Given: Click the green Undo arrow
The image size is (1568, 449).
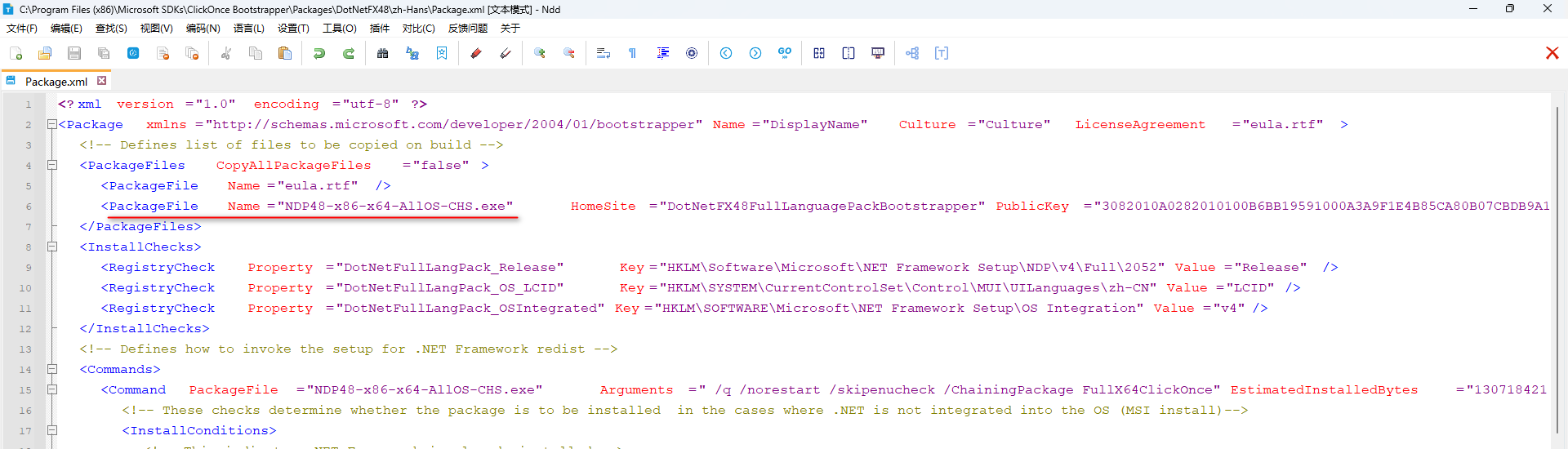Looking at the screenshot, I should 319,53.
